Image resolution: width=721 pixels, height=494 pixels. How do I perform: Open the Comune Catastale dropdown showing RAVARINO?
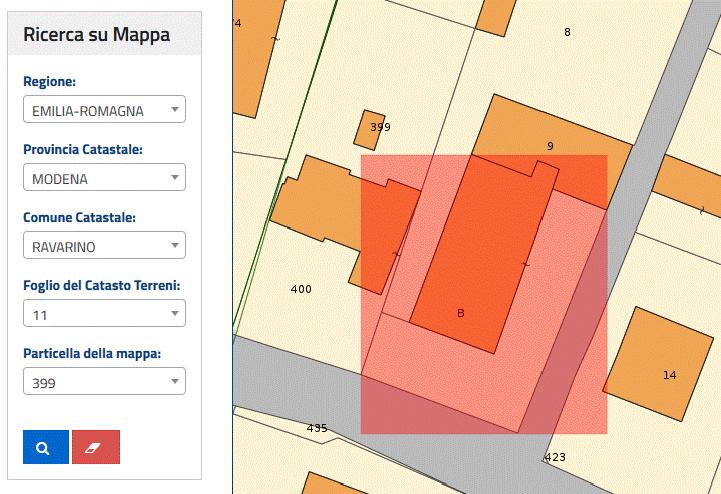point(104,245)
